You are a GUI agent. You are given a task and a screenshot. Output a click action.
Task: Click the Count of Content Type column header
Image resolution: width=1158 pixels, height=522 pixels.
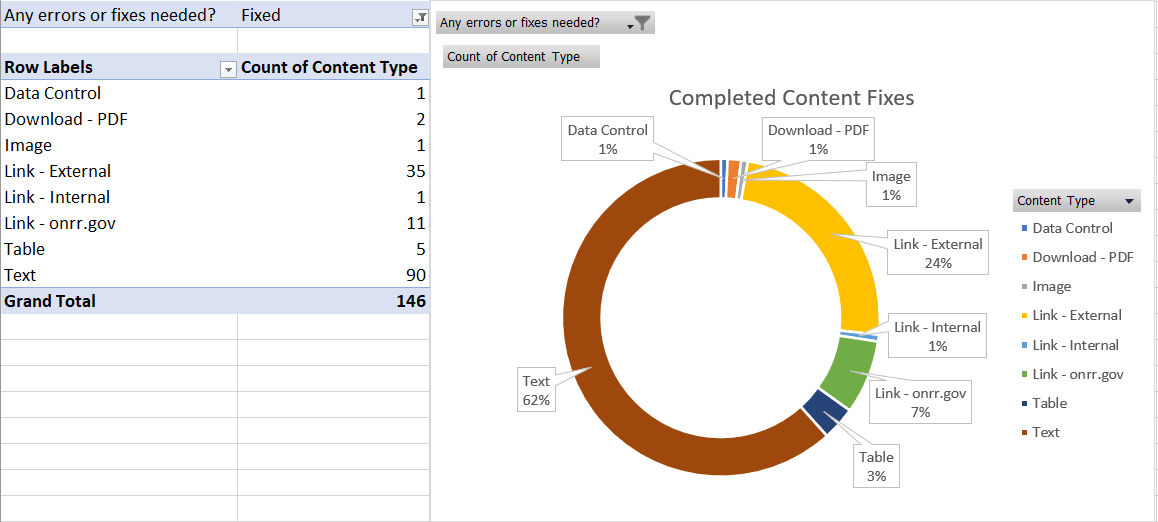click(329, 68)
